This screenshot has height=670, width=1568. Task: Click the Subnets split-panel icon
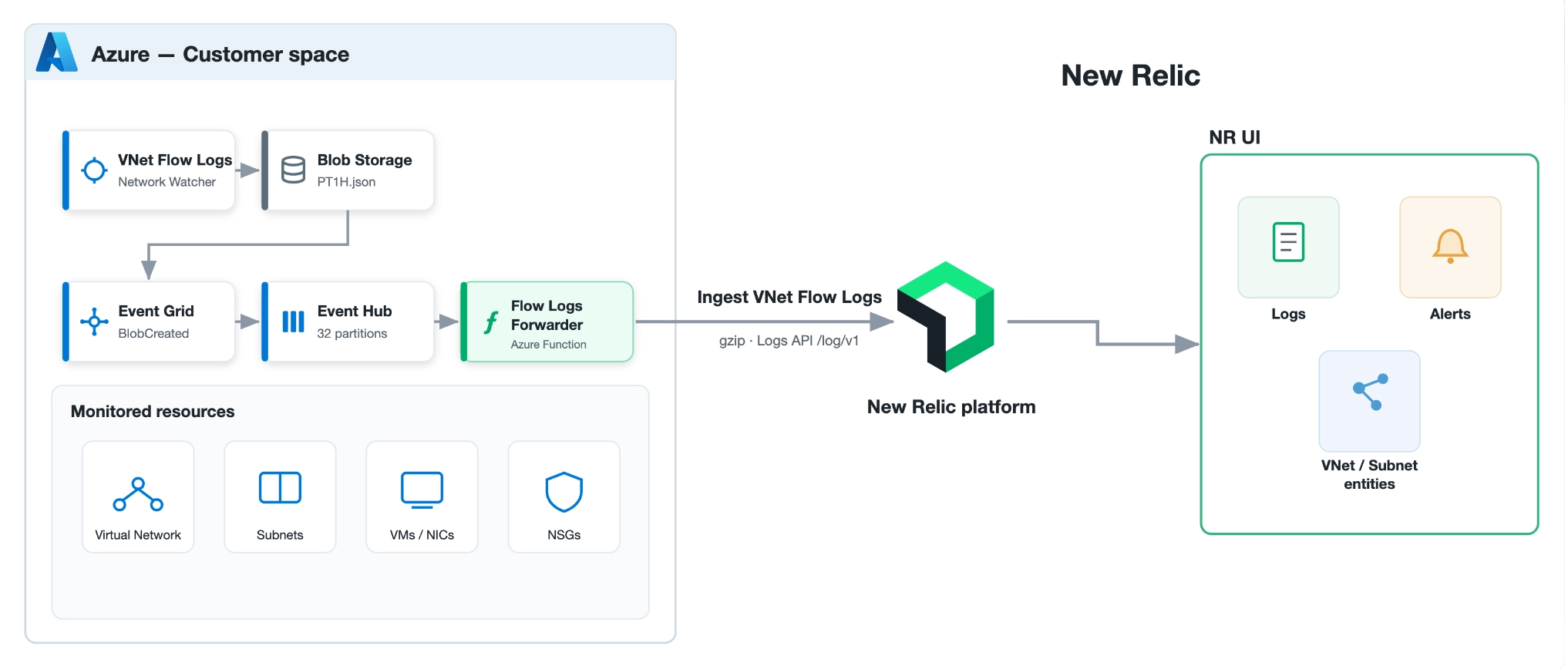[x=280, y=487]
